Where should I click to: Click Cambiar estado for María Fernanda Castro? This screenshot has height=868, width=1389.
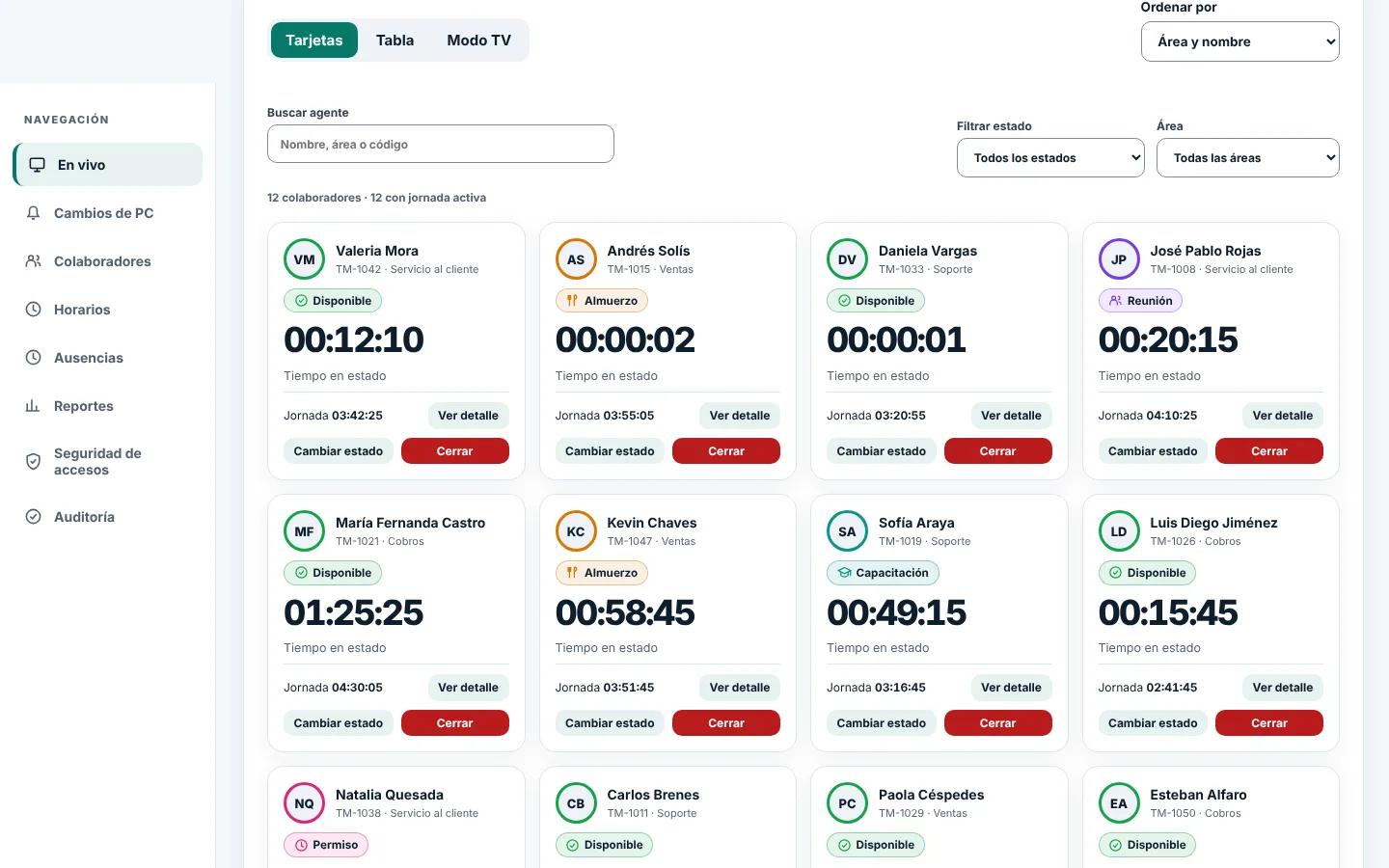[x=338, y=723]
